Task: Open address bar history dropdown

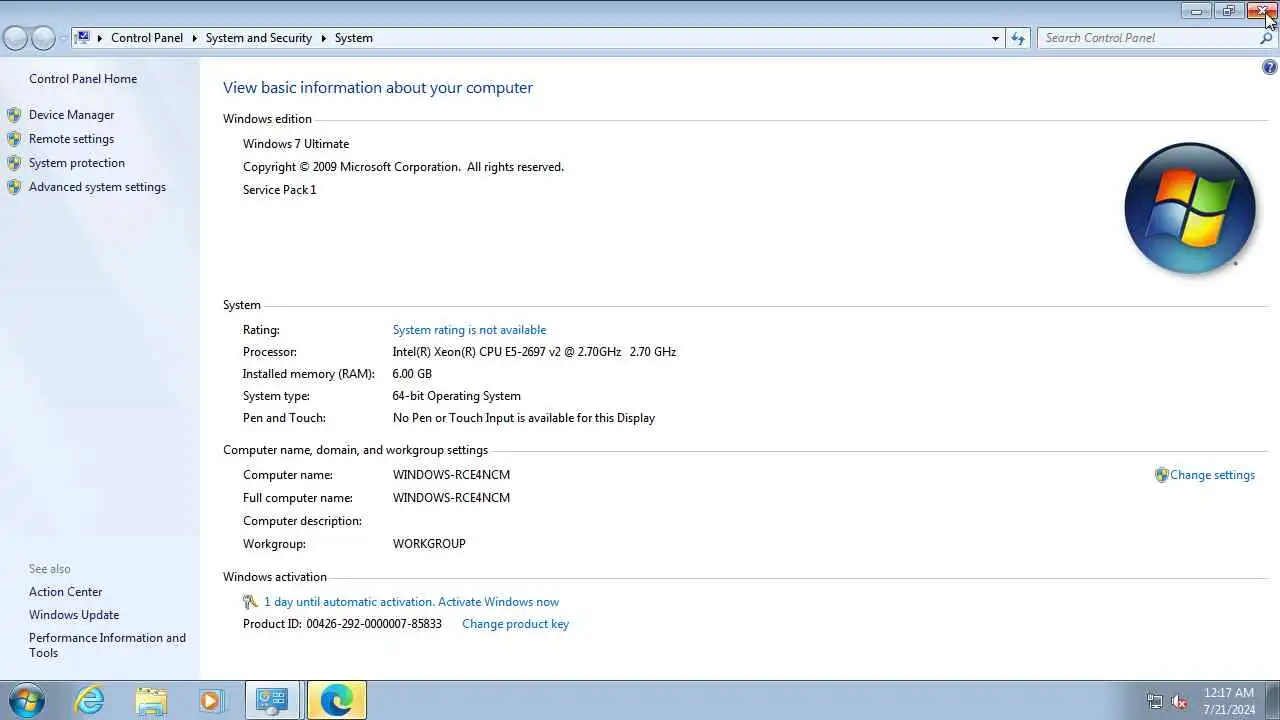Action: [x=995, y=38]
